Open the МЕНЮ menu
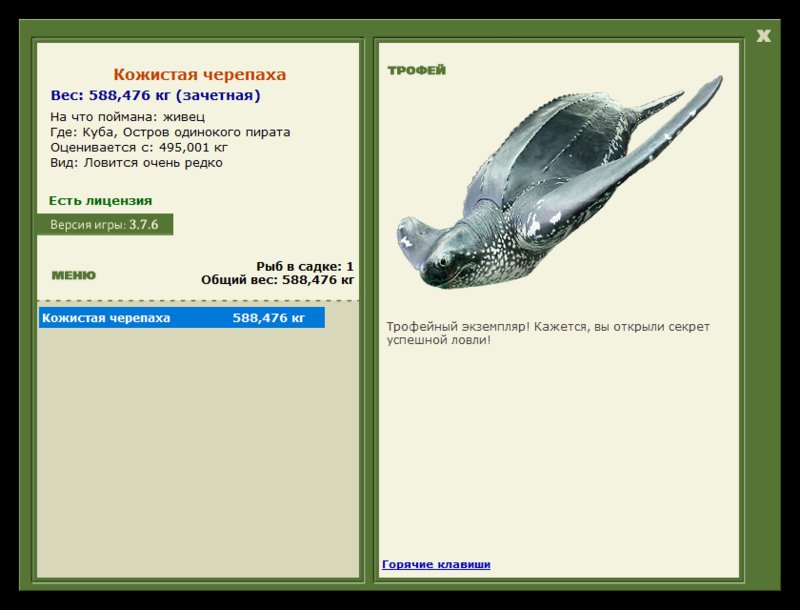 pyautogui.click(x=73, y=275)
